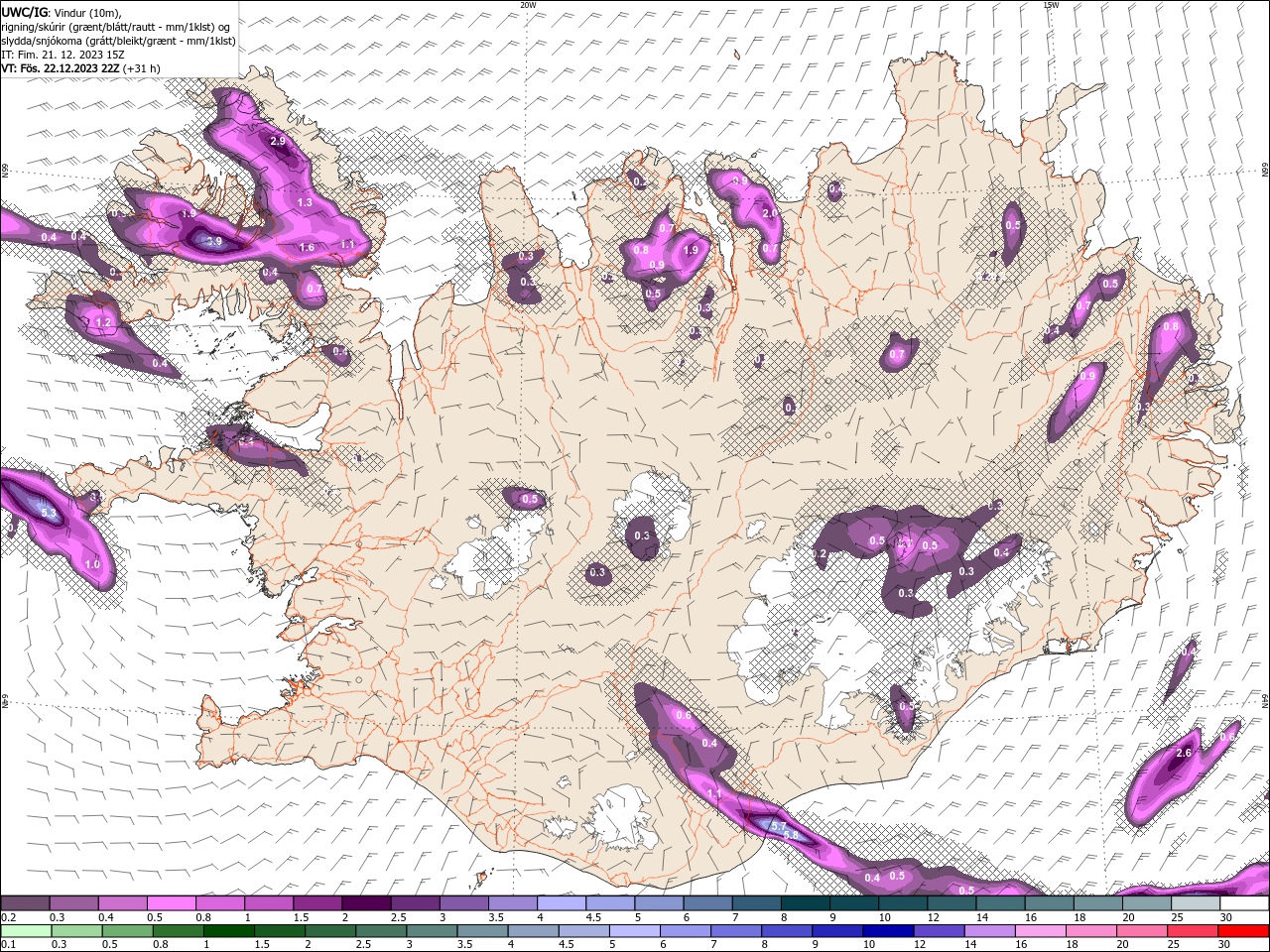Click the '2.6' precipitation value in the southeast sea
Image resolution: width=1270 pixels, height=952 pixels.
coord(1183,754)
